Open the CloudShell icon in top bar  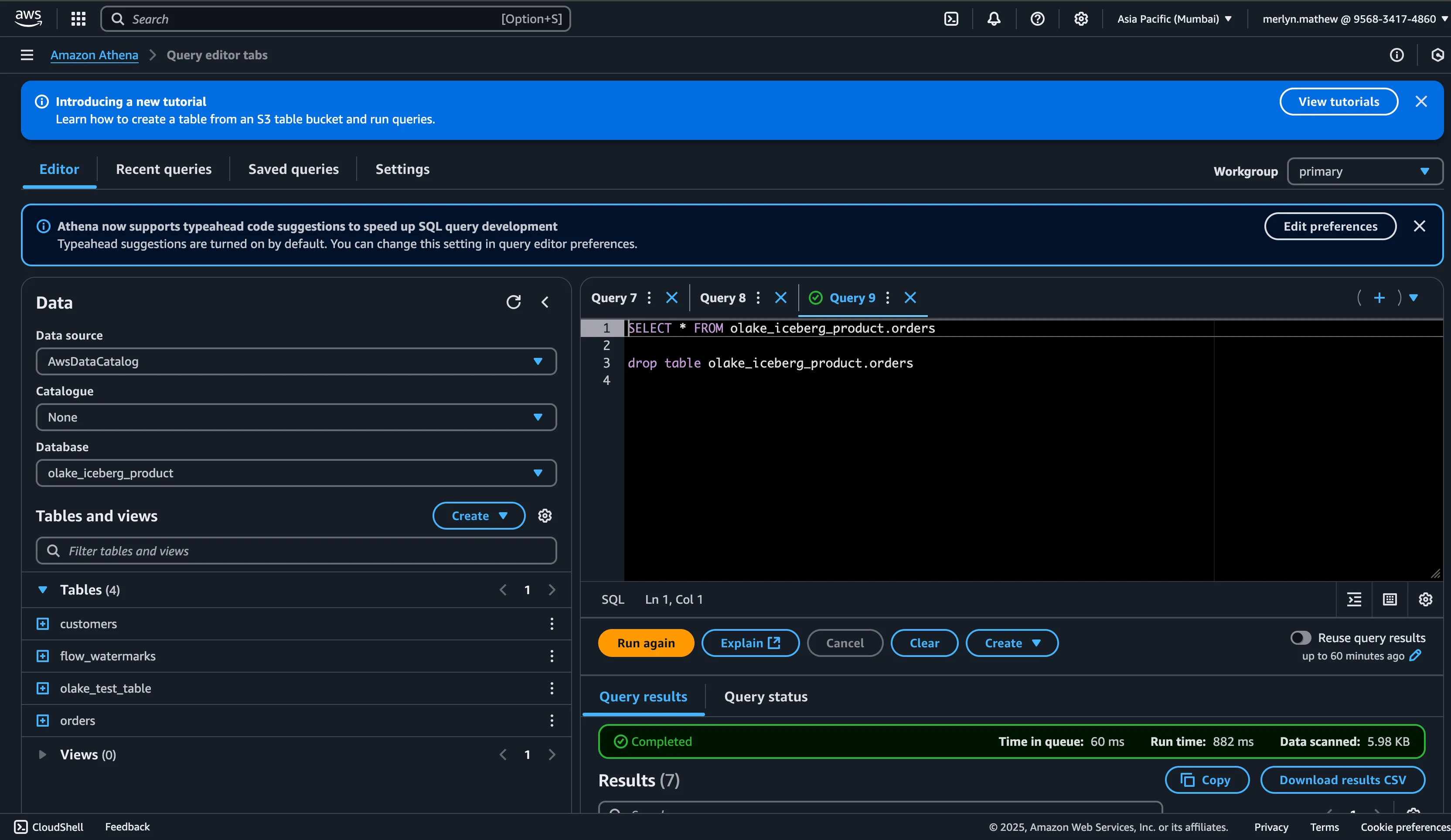click(x=951, y=19)
